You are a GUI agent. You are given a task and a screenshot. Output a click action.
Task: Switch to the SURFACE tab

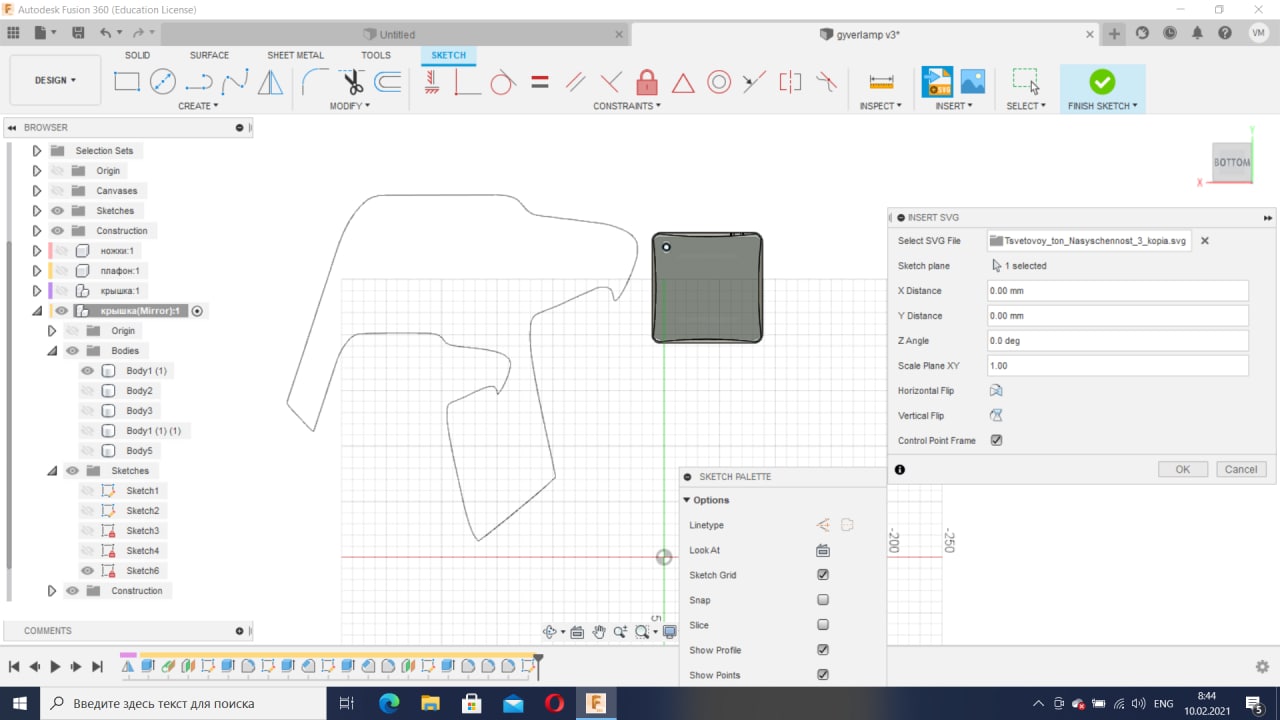tap(209, 55)
